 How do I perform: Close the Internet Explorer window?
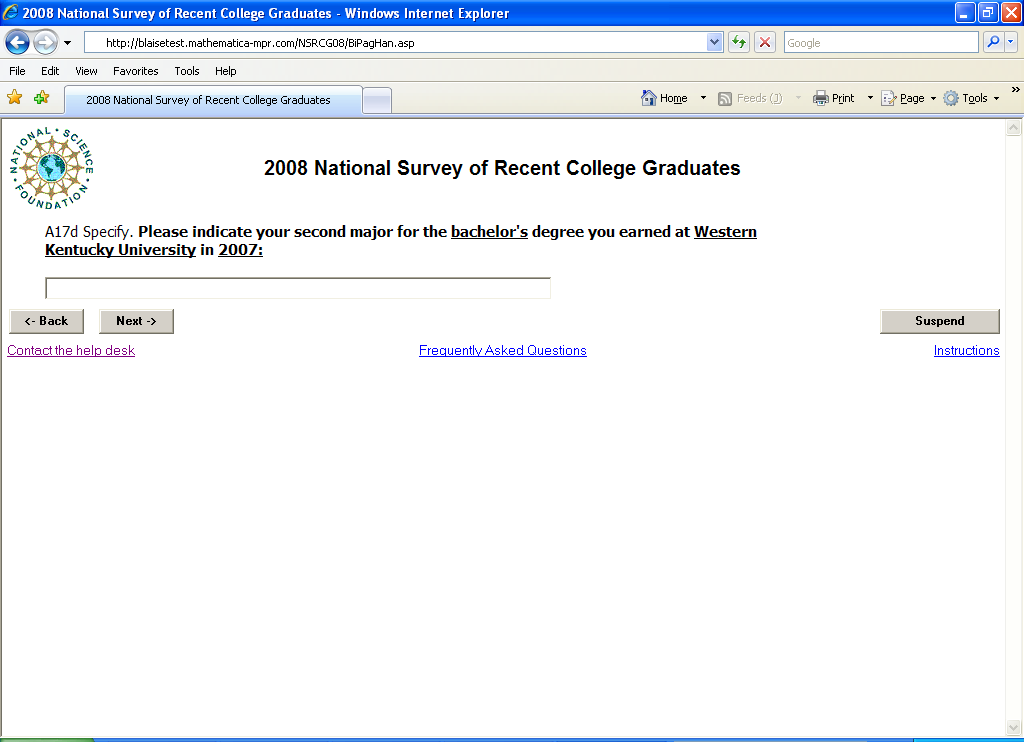coord(1011,12)
